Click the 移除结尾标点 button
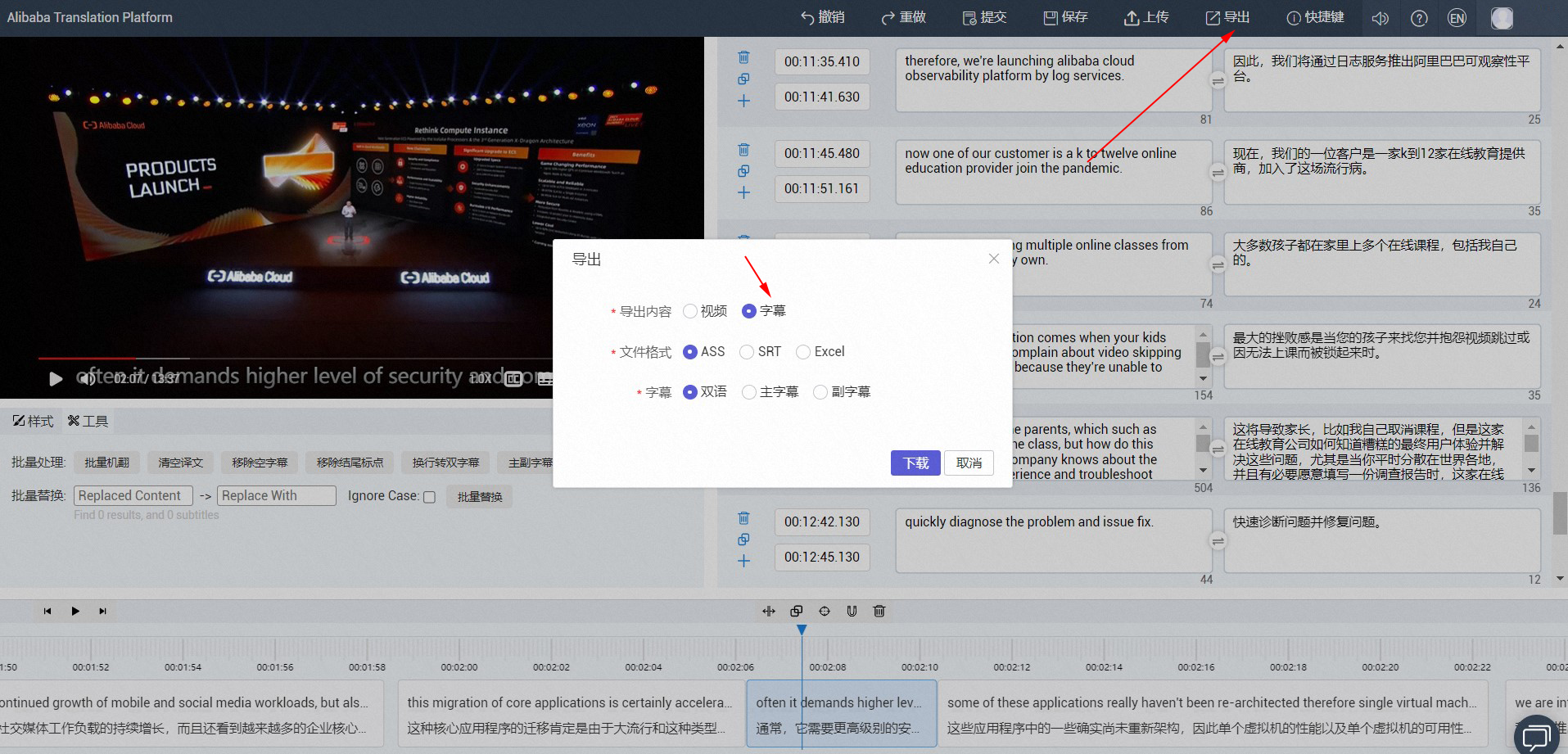The image size is (1568, 754). pos(350,463)
